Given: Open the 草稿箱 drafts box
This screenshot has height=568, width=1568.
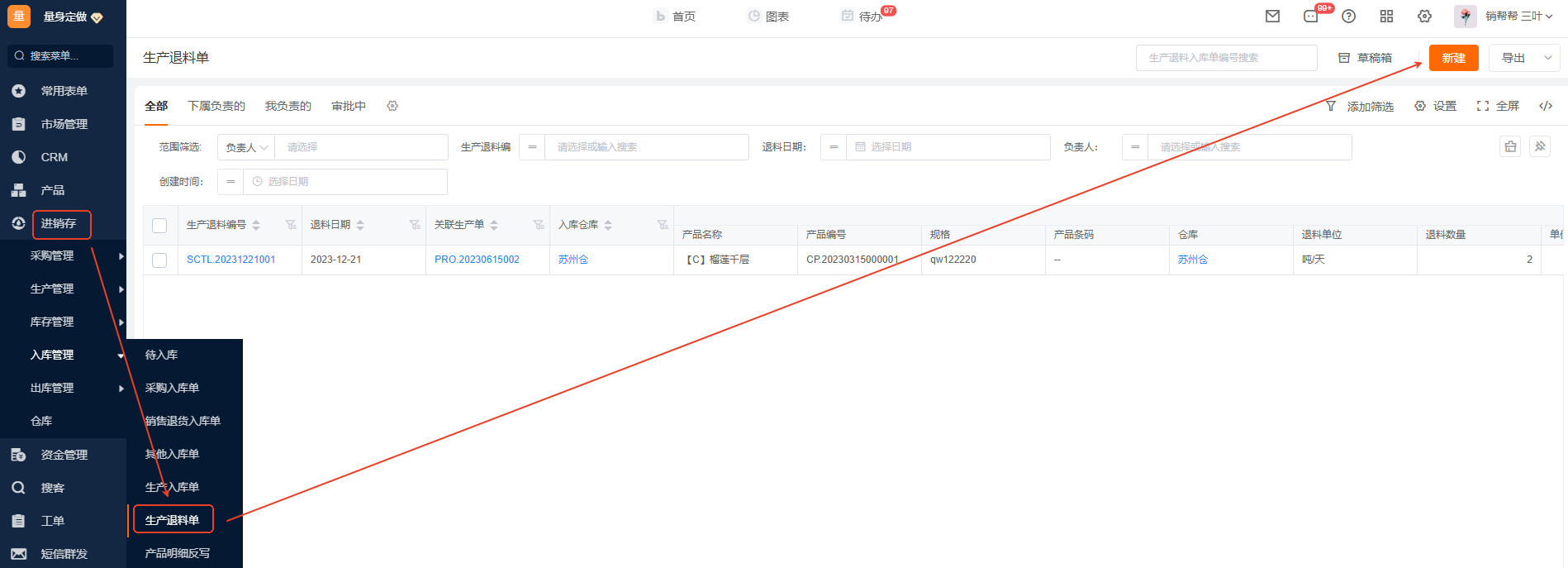Looking at the screenshot, I should pyautogui.click(x=1365, y=58).
